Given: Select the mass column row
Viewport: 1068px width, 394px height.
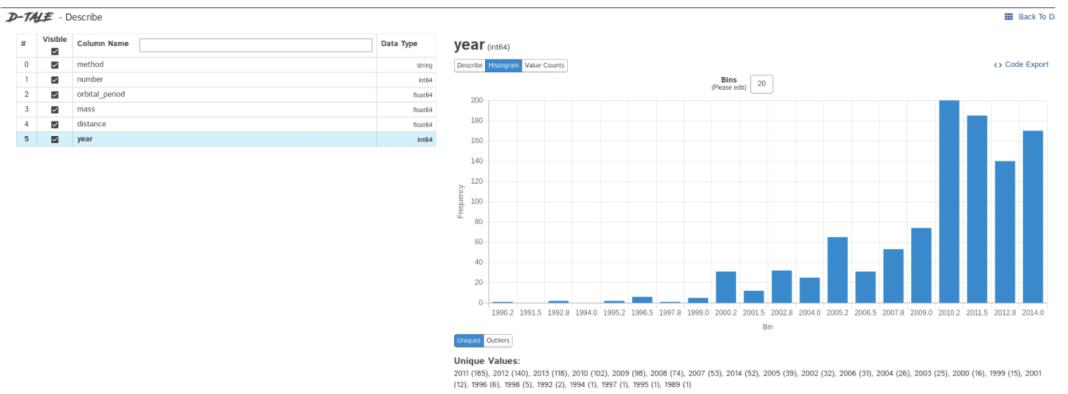Looking at the screenshot, I should 226,109.
